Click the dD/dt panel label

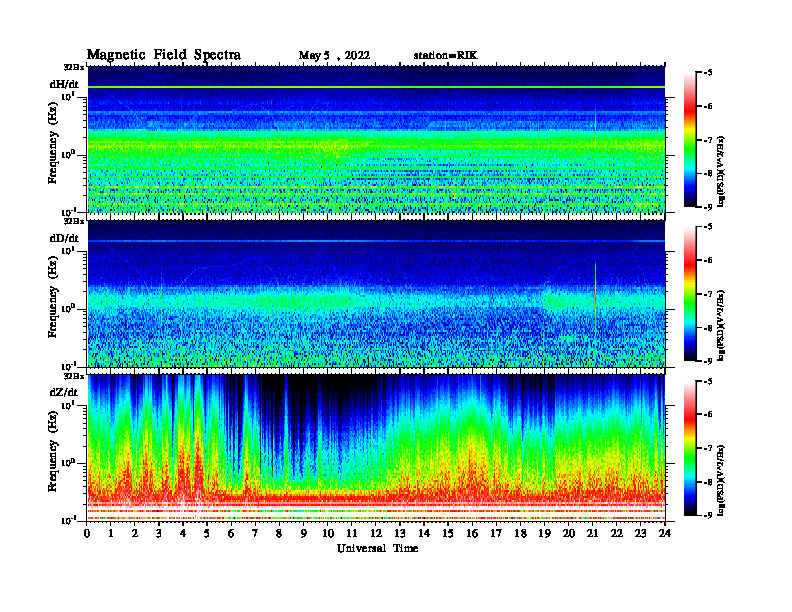(x=64, y=238)
